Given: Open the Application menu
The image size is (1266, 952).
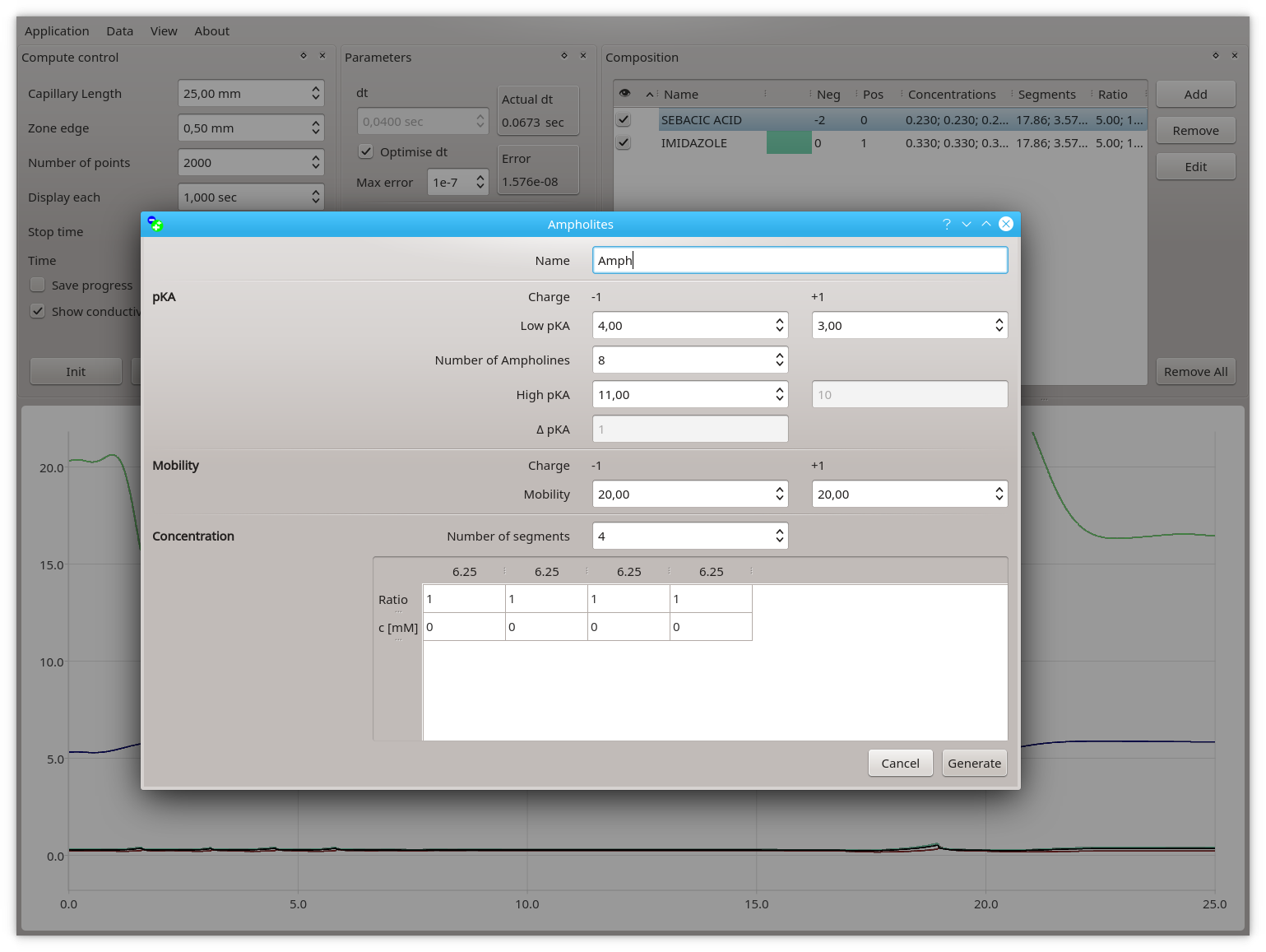Looking at the screenshot, I should 57,30.
